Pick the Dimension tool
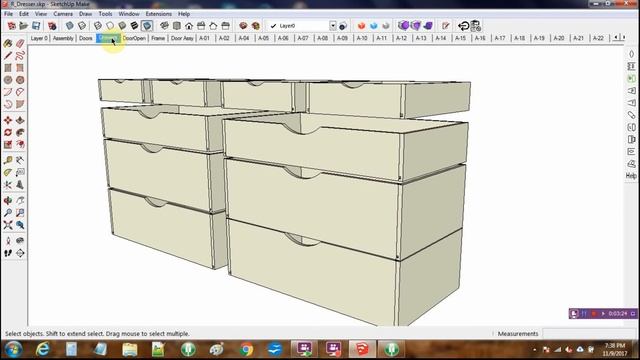 pyautogui.click(x=20, y=160)
